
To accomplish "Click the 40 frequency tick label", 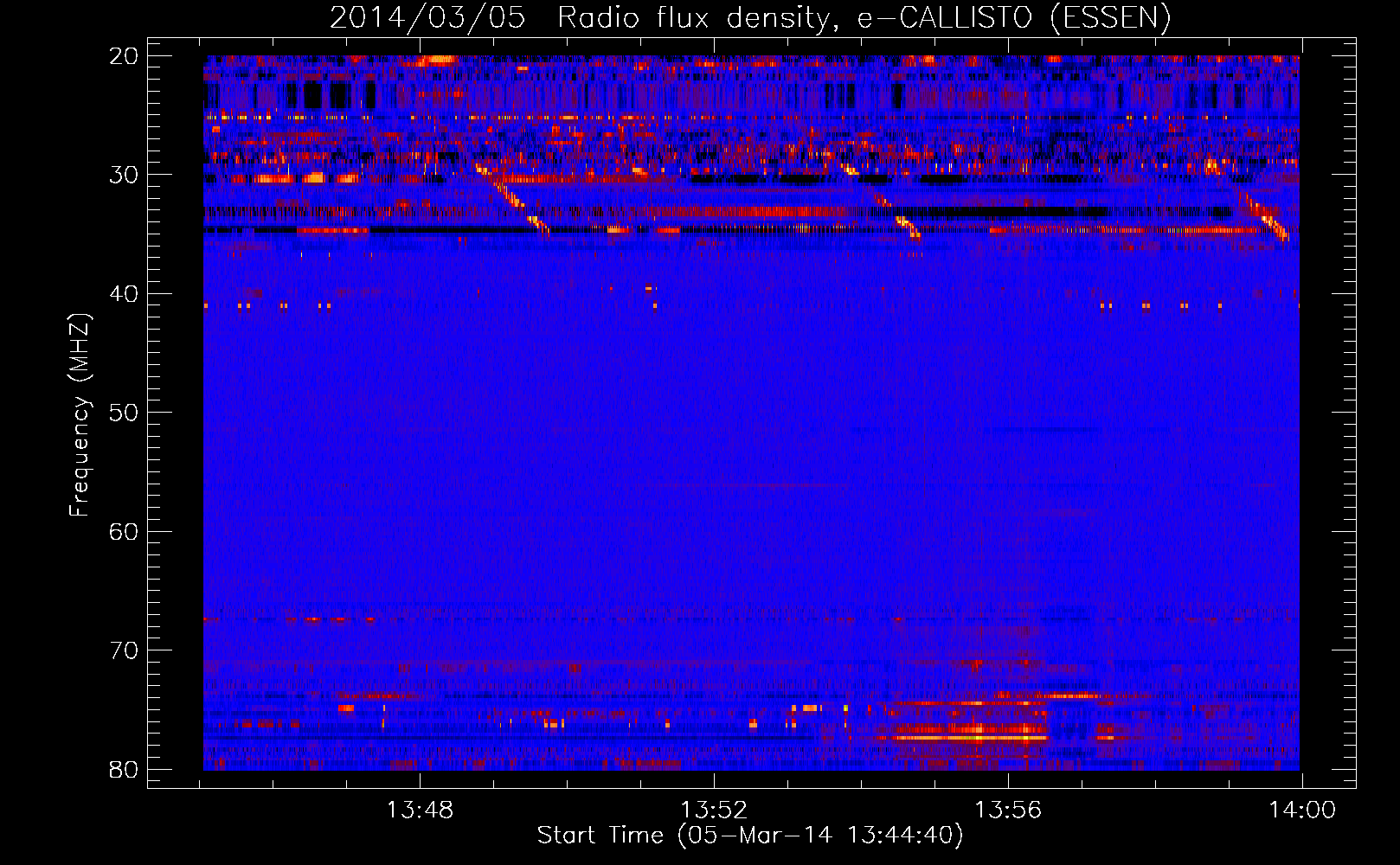I will [124, 294].
